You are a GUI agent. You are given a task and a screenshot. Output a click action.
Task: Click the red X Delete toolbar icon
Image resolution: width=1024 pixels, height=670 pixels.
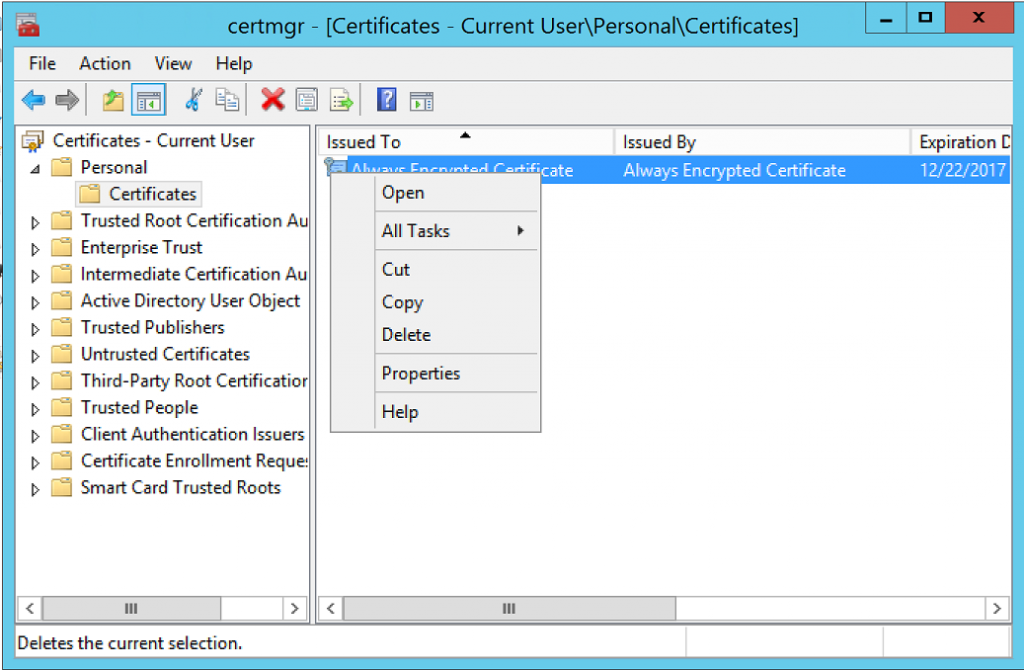tap(272, 100)
